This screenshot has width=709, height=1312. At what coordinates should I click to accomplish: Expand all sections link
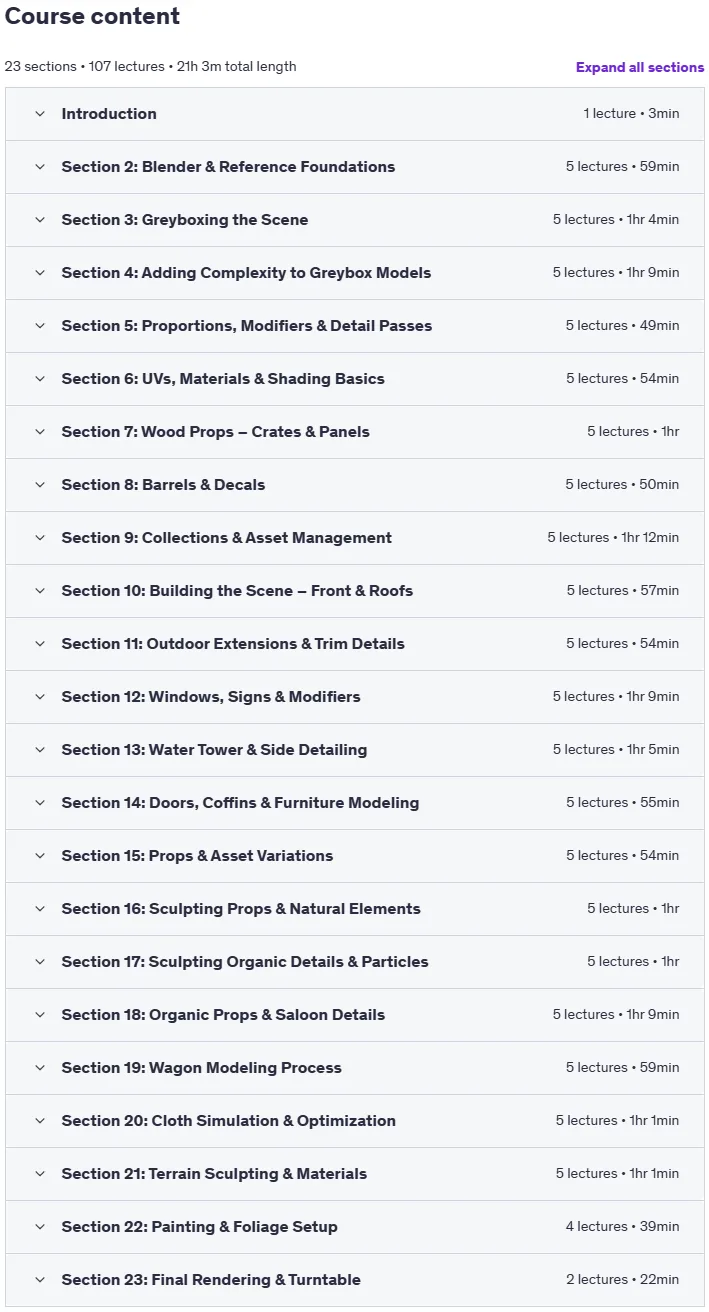coord(640,67)
